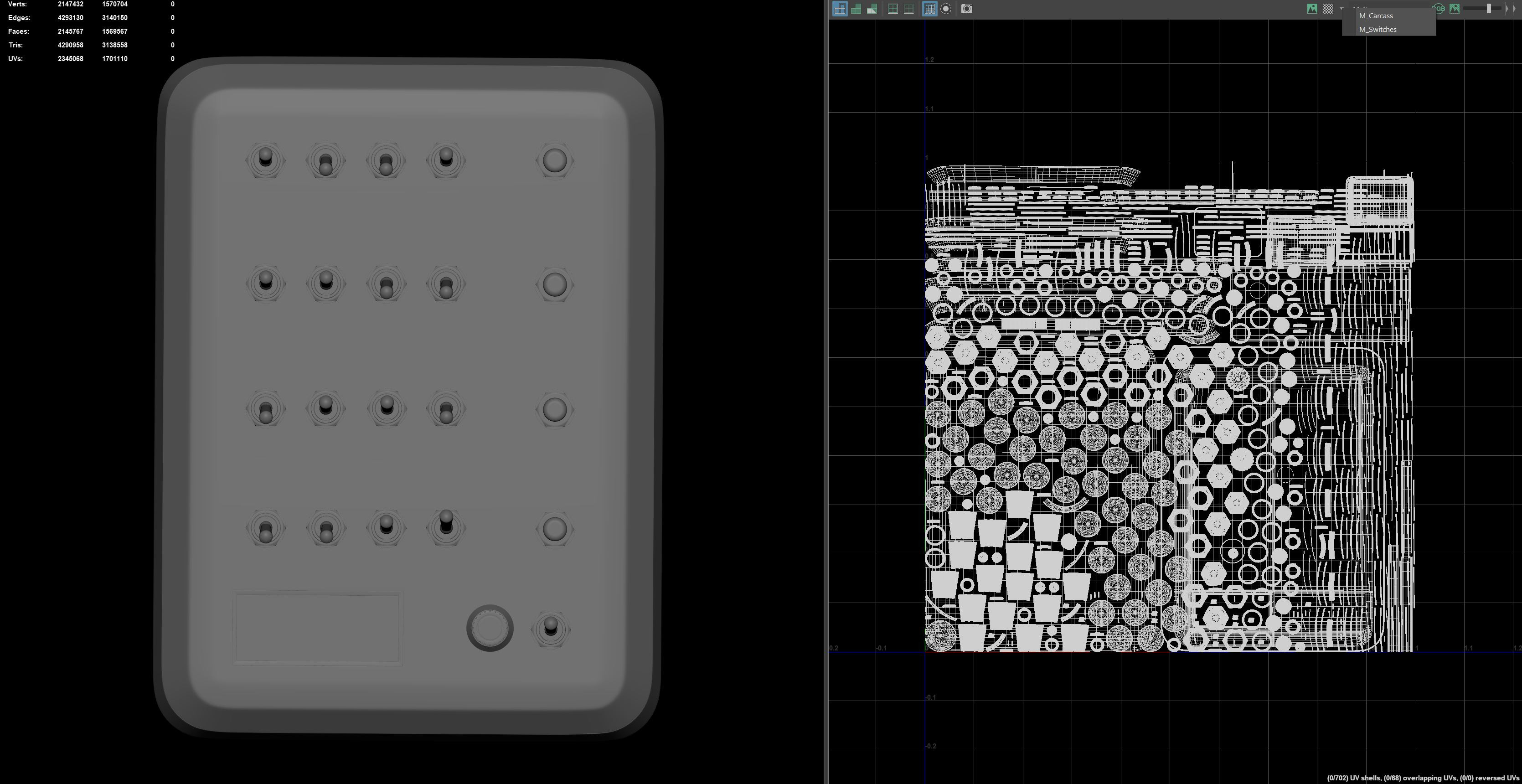Click the striped baked texture icon near the slider

point(1454,8)
